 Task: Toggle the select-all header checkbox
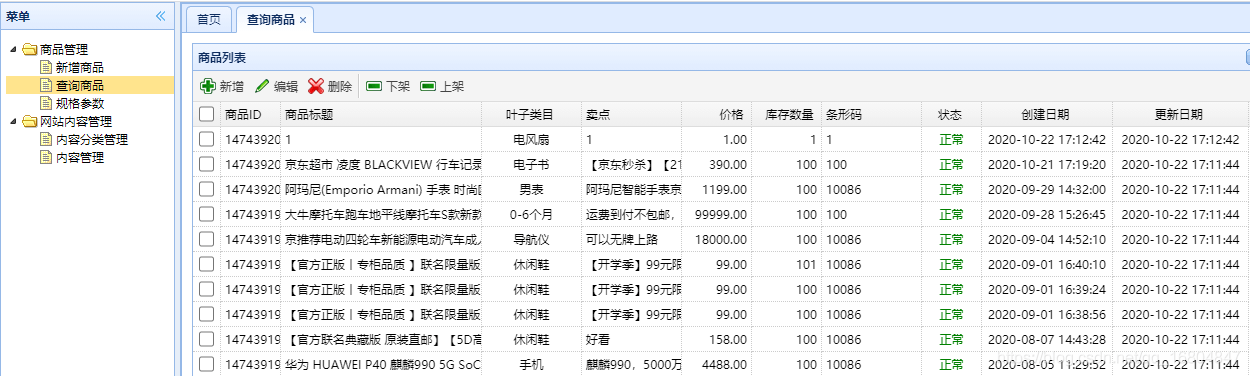coord(207,114)
